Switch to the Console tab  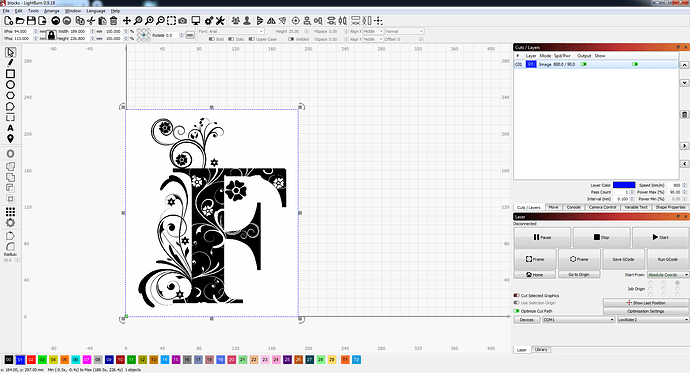tap(573, 207)
